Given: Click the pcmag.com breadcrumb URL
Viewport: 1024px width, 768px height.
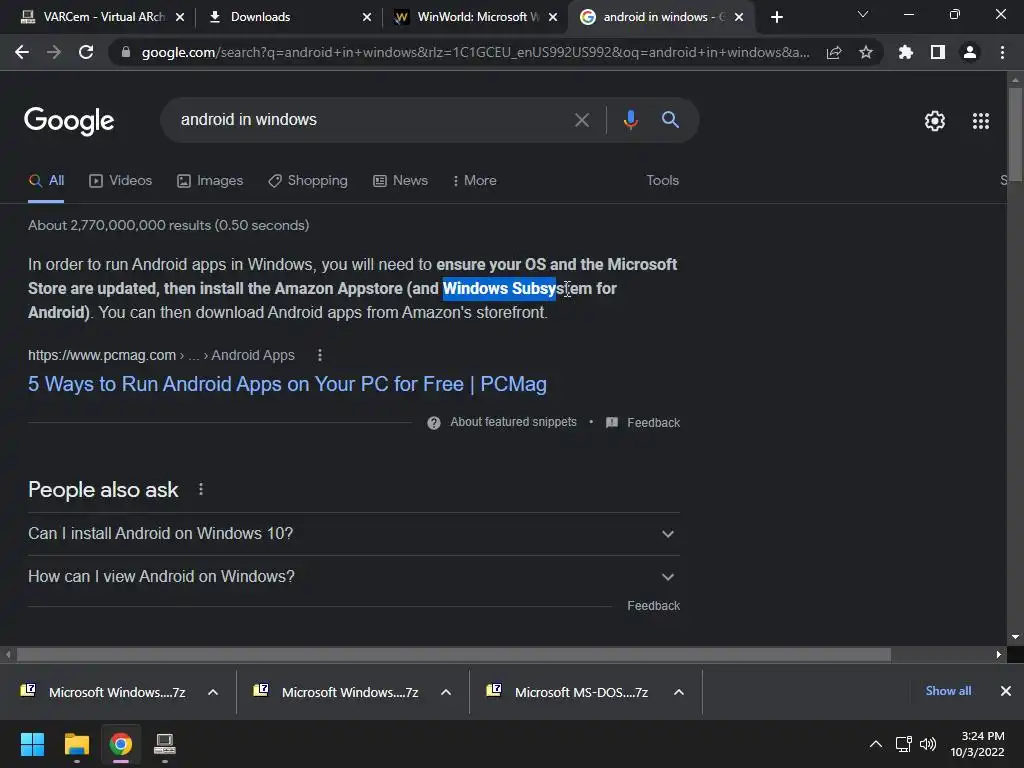Looking at the screenshot, I should (x=161, y=355).
